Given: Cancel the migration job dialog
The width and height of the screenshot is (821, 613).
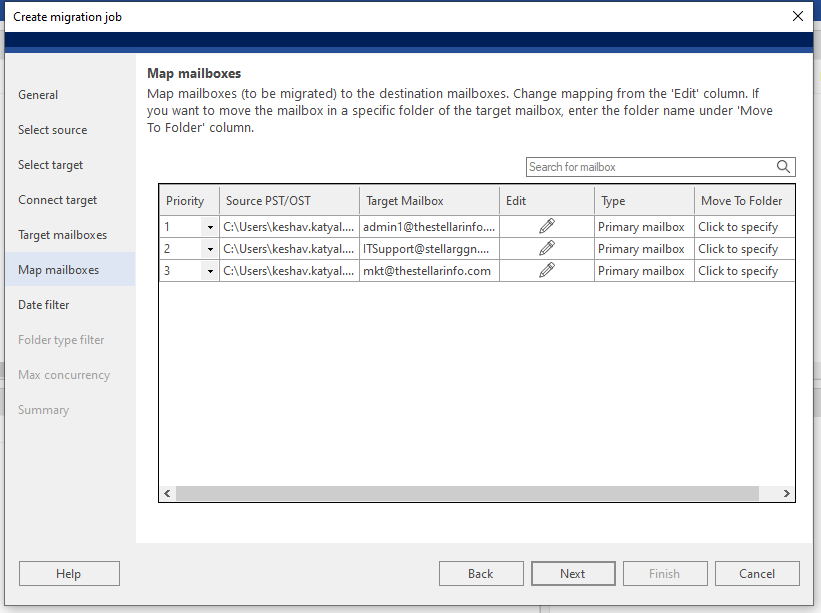Looking at the screenshot, I should pos(757,574).
